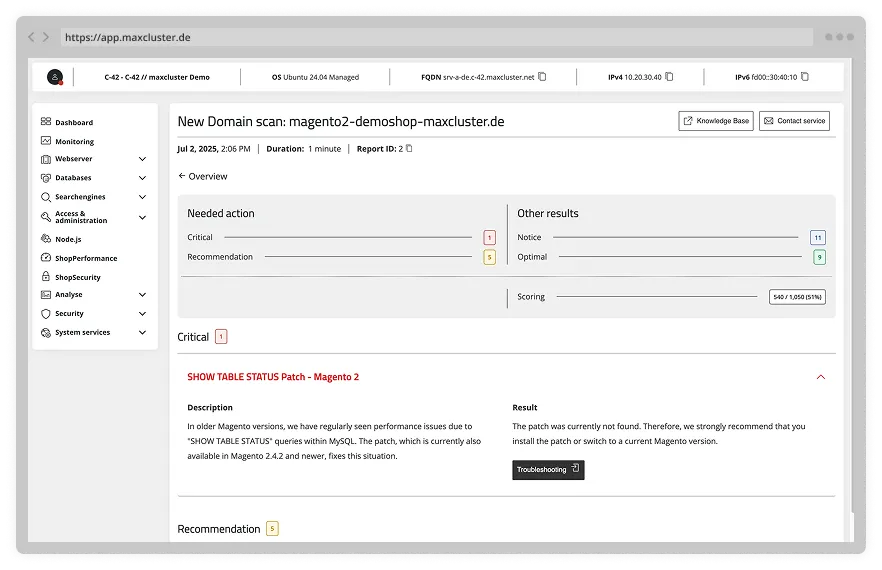This screenshot has width=882, height=570.
Task: Click the Jul 2, 2025, 2:06 PM date
Action: click(214, 149)
